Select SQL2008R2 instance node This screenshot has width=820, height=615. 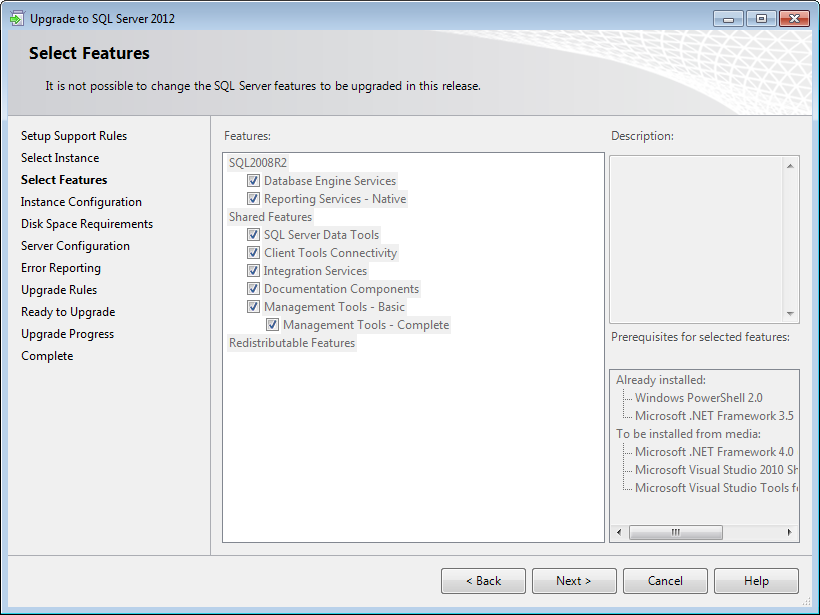click(x=258, y=163)
